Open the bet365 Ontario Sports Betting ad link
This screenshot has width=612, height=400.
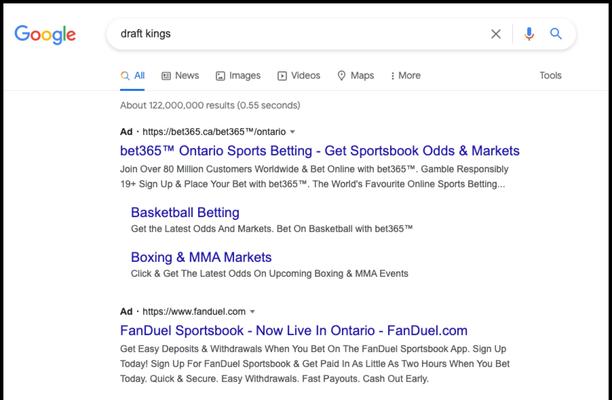pyautogui.click(x=320, y=151)
